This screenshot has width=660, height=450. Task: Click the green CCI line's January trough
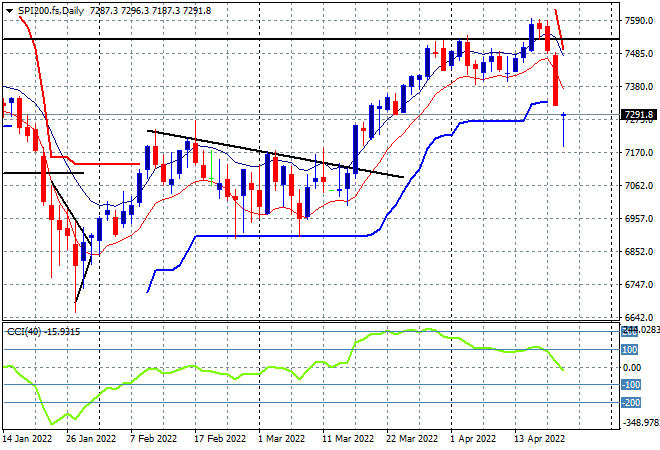pos(52,423)
